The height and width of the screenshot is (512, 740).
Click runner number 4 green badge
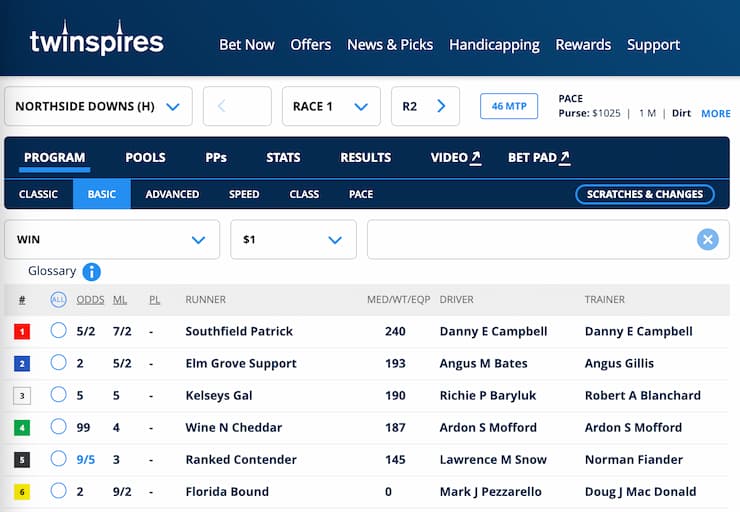tap(22, 428)
